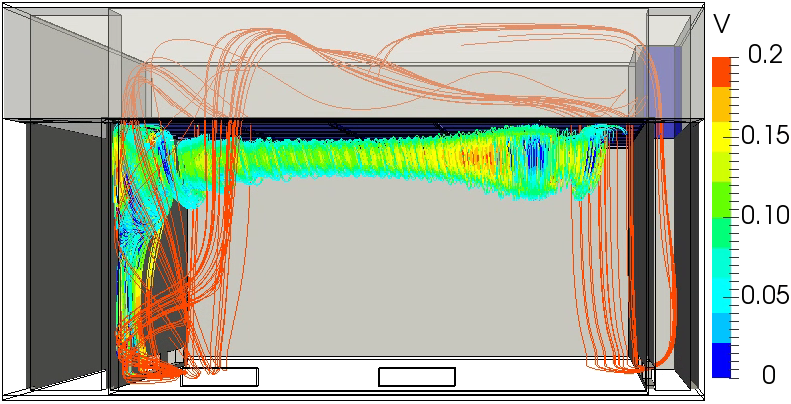
Task: Click the 0.2 legend maximum label
Action: click(x=763, y=57)
